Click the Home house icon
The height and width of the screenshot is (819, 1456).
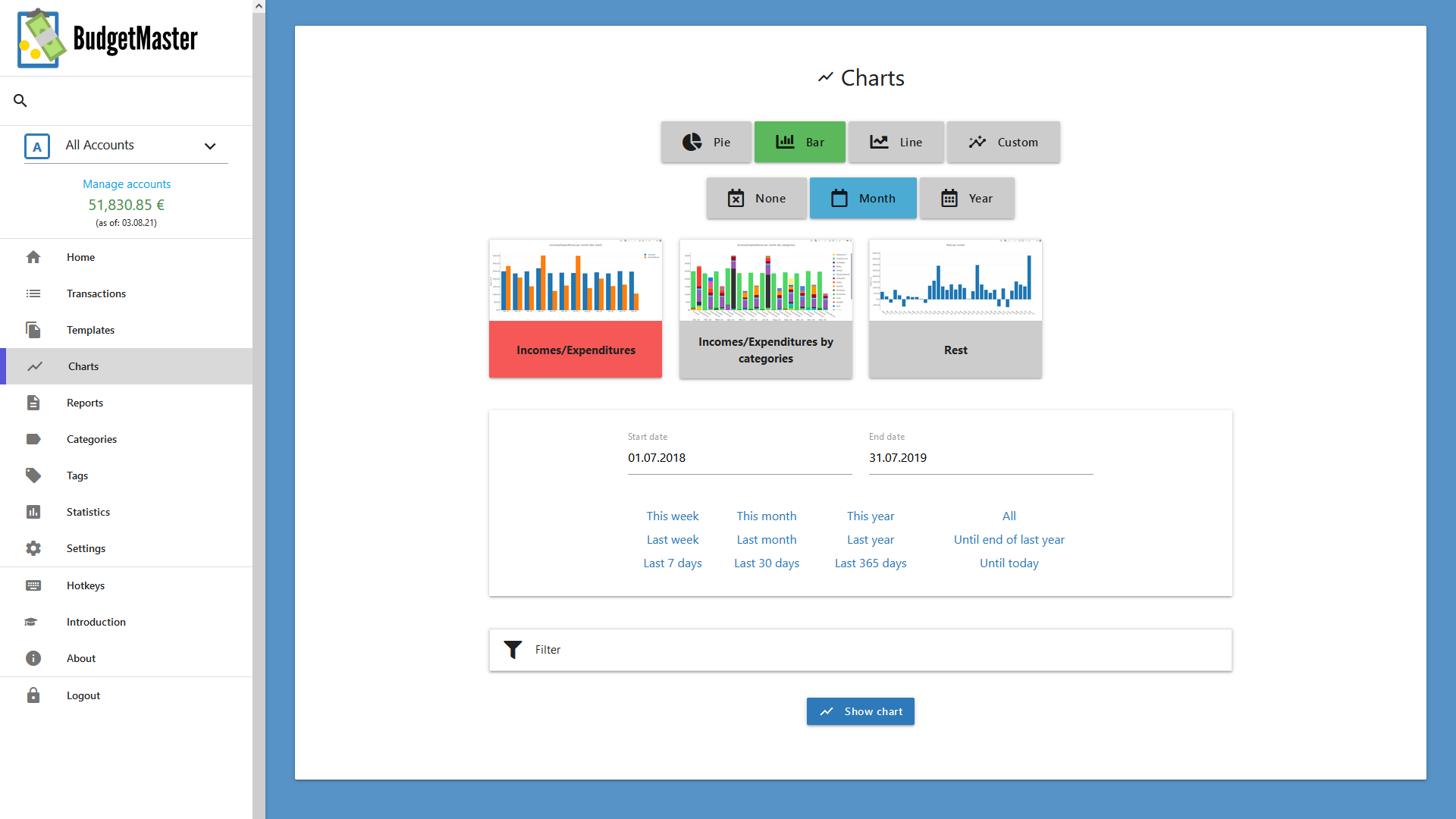[33, 257]
